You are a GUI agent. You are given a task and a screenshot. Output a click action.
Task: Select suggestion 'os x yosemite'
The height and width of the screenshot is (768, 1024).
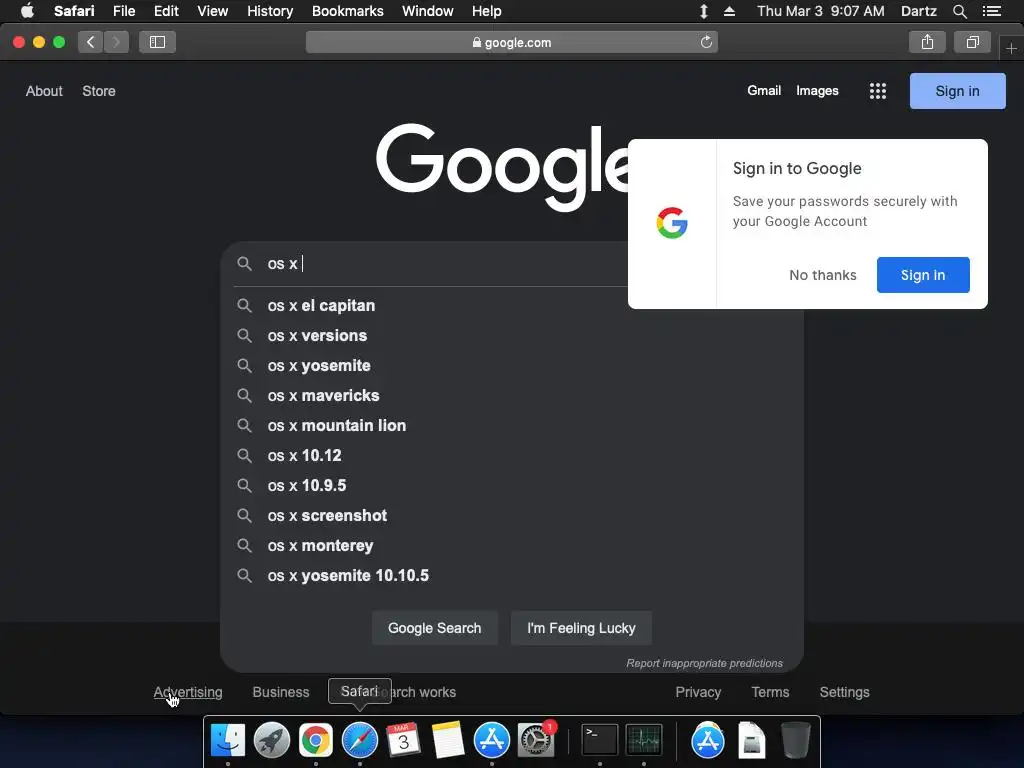[x=512, y=366]
